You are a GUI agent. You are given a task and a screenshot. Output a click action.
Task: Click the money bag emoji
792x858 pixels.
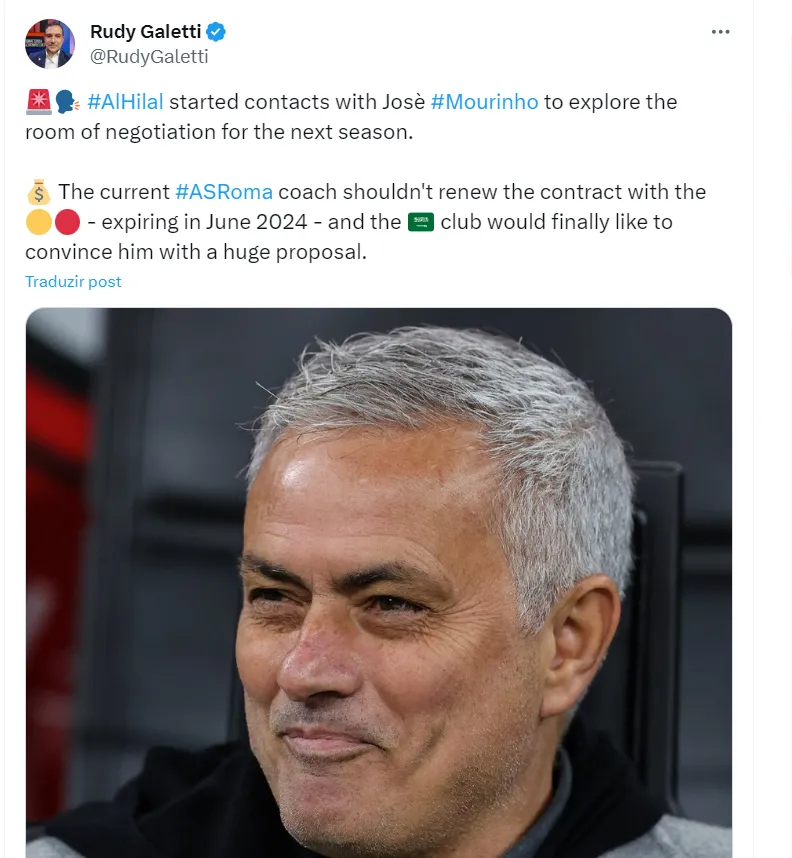(38, 192)
